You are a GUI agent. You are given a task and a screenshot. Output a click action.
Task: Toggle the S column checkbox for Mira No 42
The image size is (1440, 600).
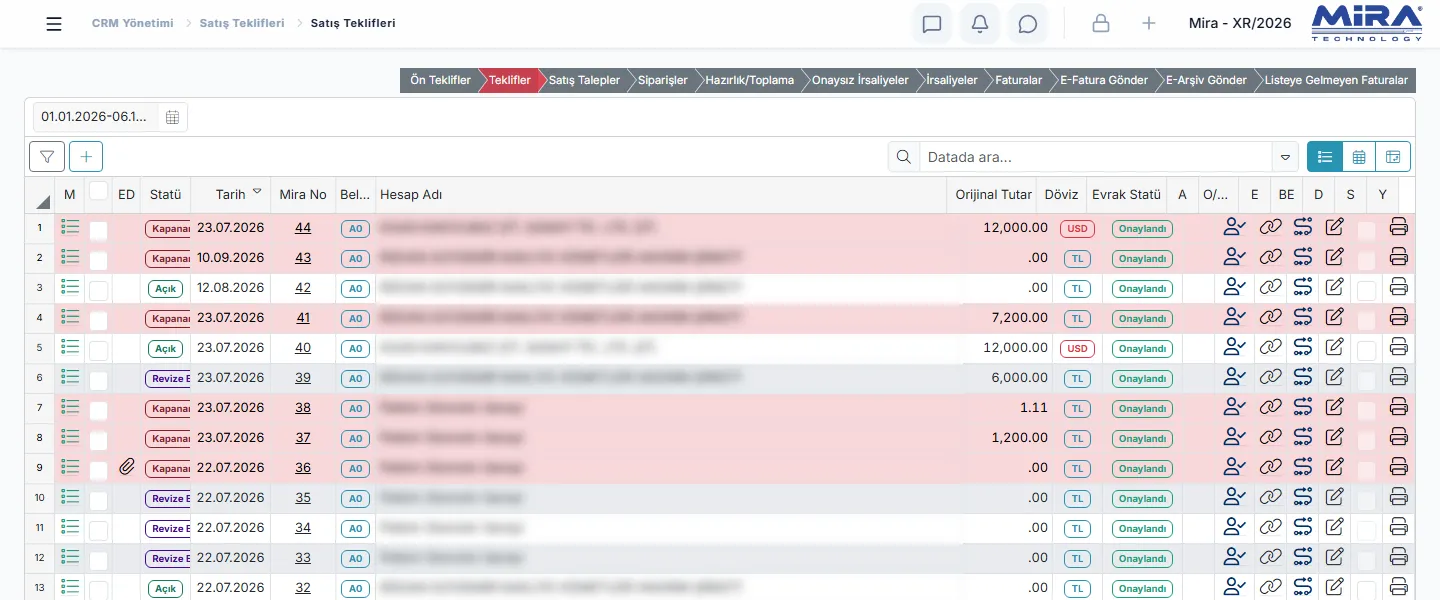[1366, 290]
